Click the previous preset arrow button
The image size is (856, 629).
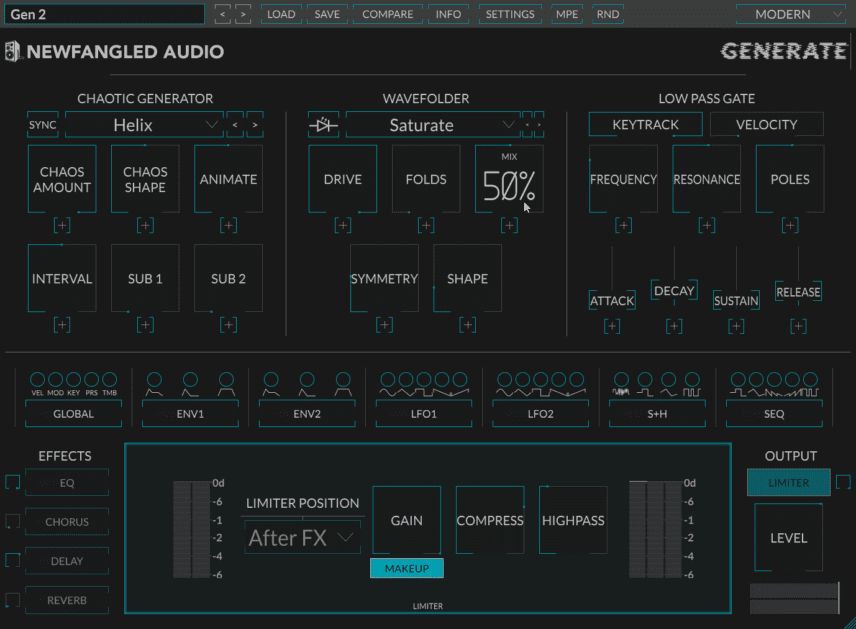click(222, 14)
